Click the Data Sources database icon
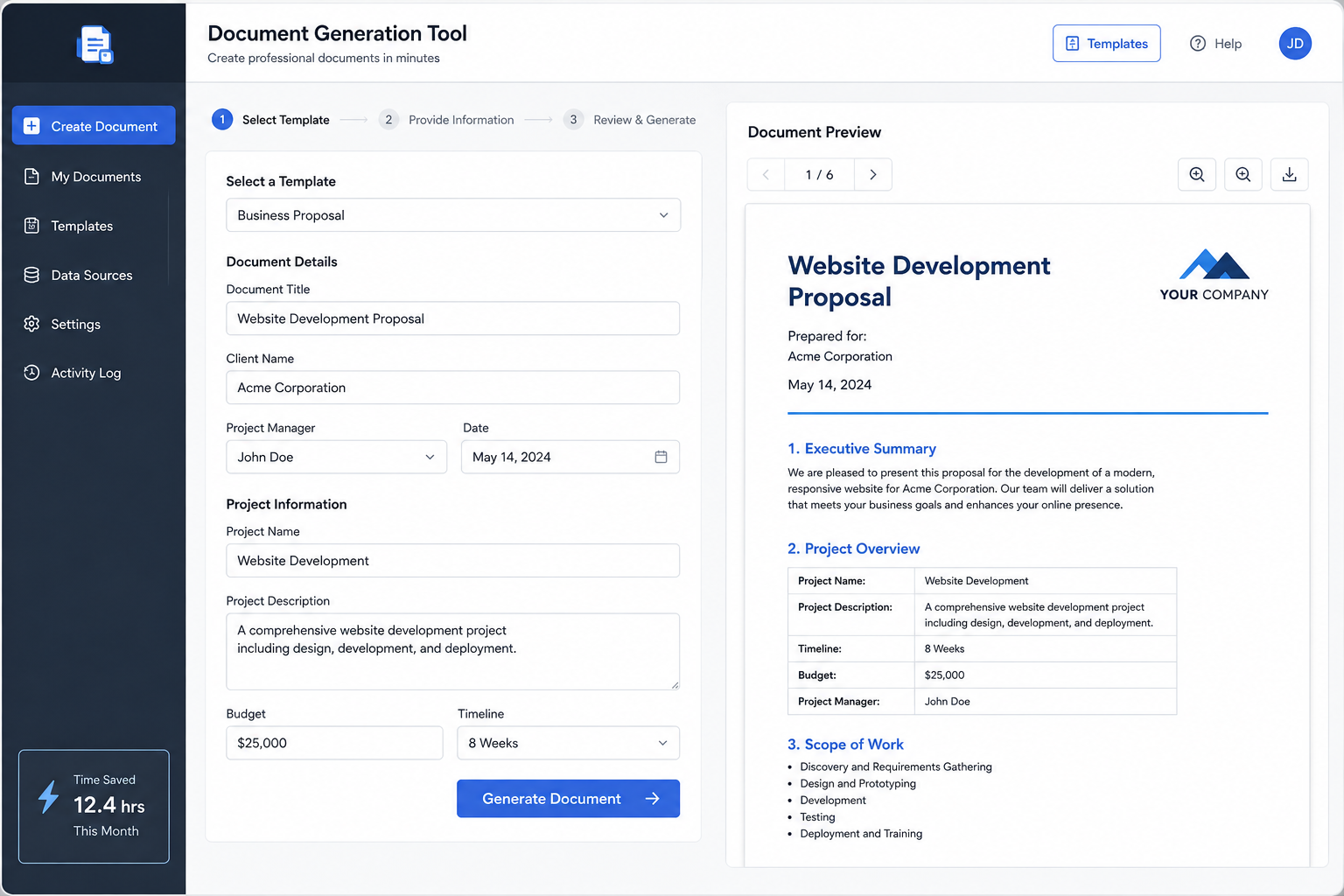Screen dimensions: 1344x896 coord(31,275)
